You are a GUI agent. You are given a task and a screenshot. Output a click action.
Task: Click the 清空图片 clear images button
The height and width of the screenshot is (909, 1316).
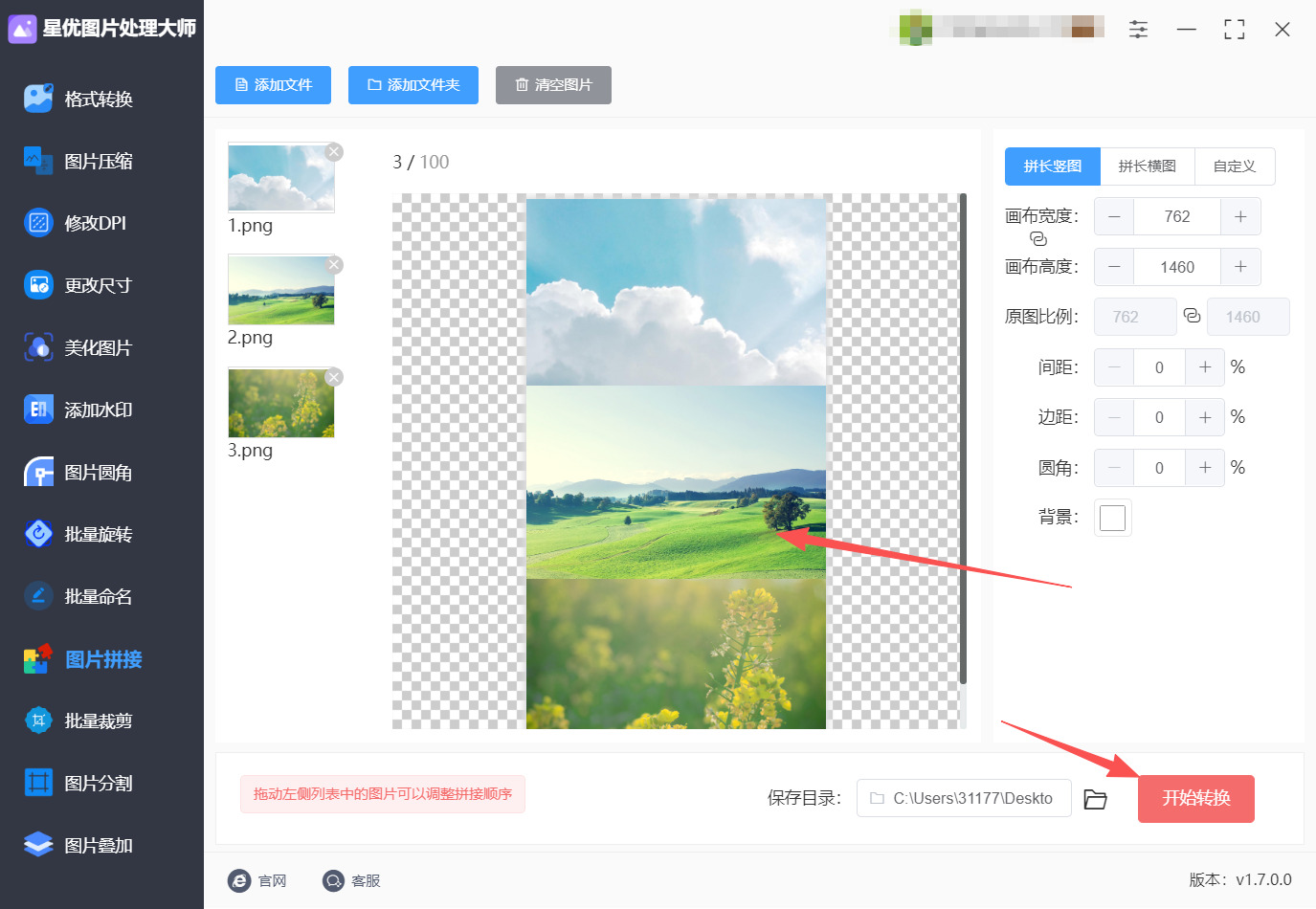click(553, 85)
